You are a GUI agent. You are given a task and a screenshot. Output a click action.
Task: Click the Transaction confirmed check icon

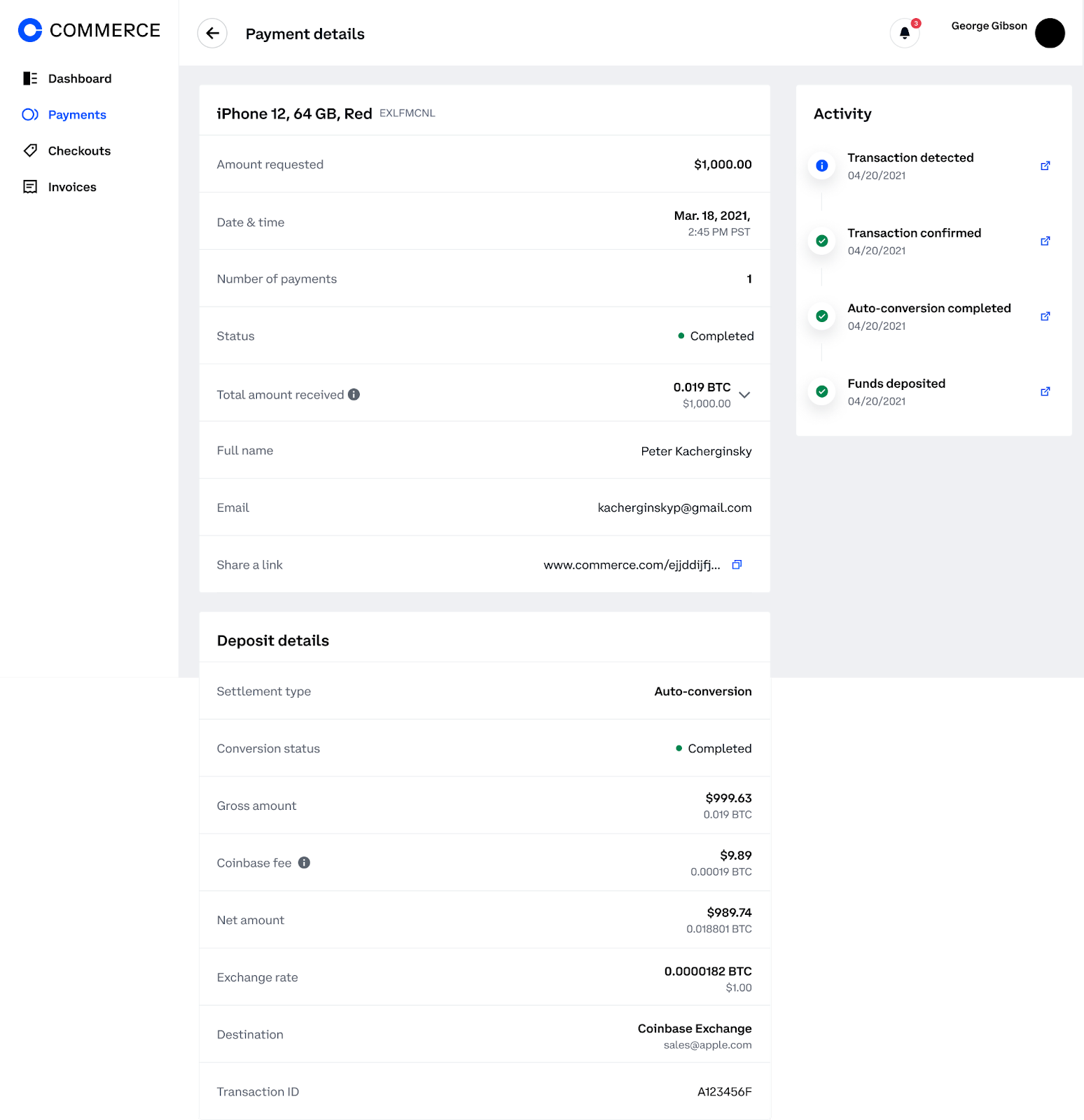tap(822, 241)
